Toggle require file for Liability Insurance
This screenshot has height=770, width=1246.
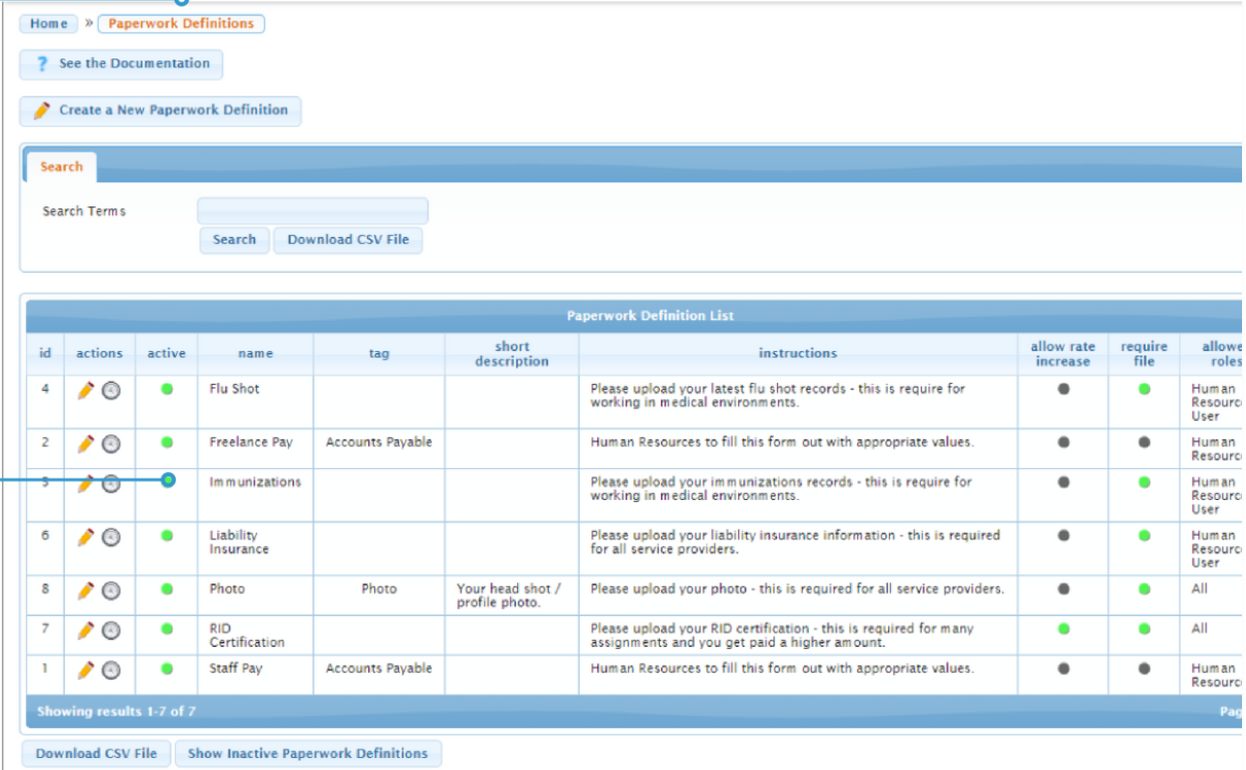click(1144, 536)
